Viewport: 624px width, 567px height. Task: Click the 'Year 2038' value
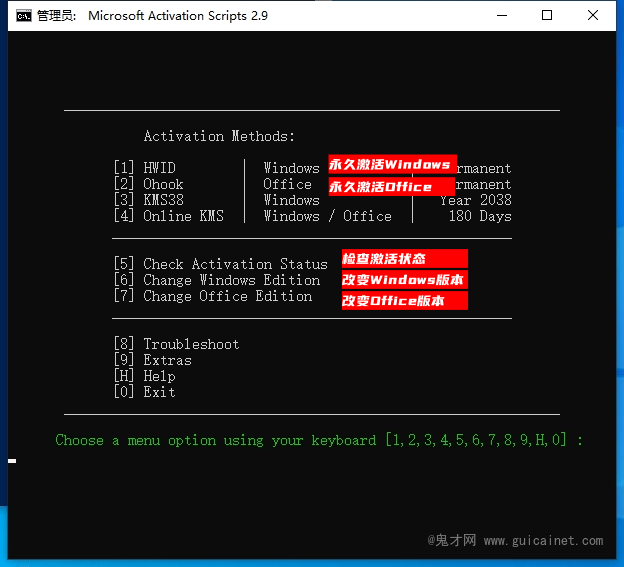coord(476,200)
